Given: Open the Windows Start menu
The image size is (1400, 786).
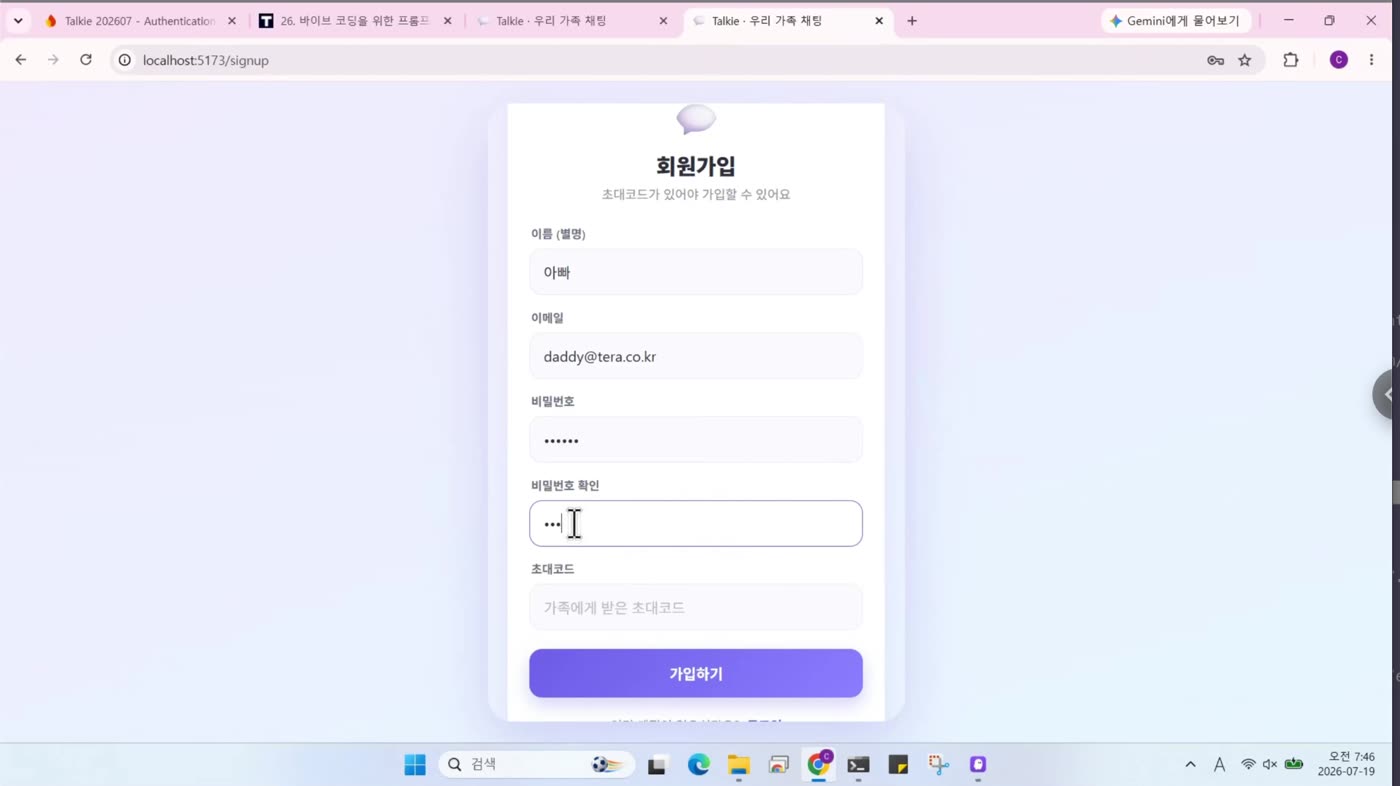Looking at the screenshot, I should coord(415,765).
